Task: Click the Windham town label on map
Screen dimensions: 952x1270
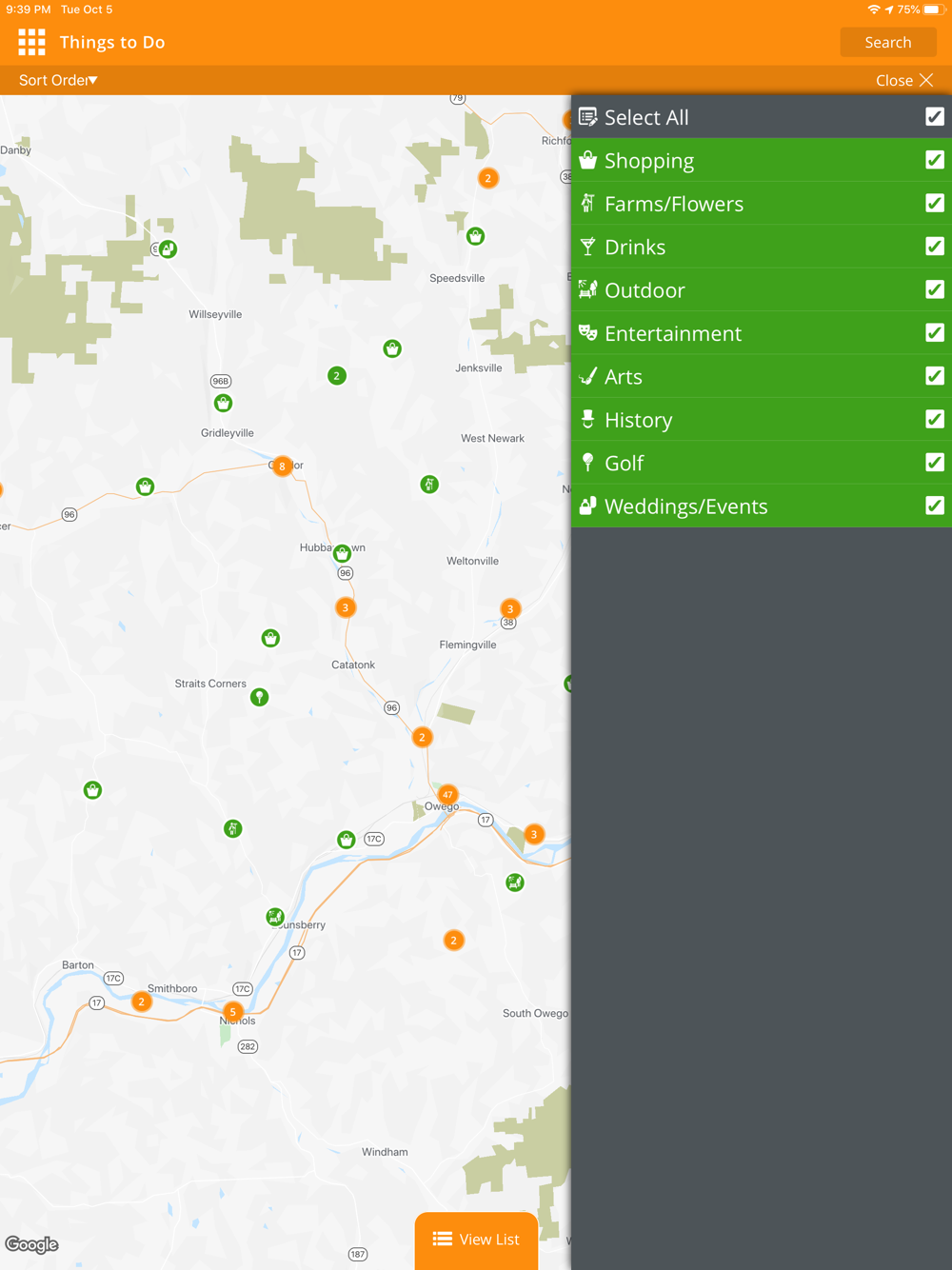Action: [x=385, y=1152]
